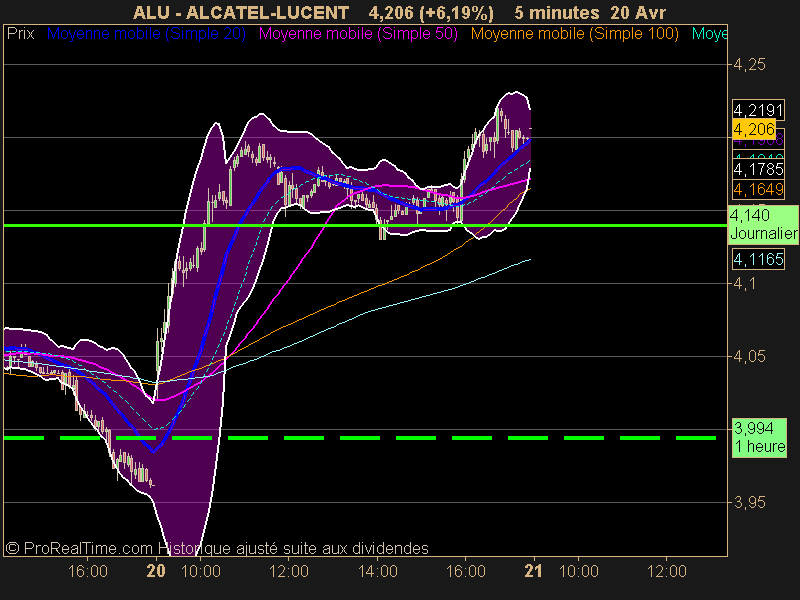Click the green '3,994 1 heure' level label

pos(760,437)
